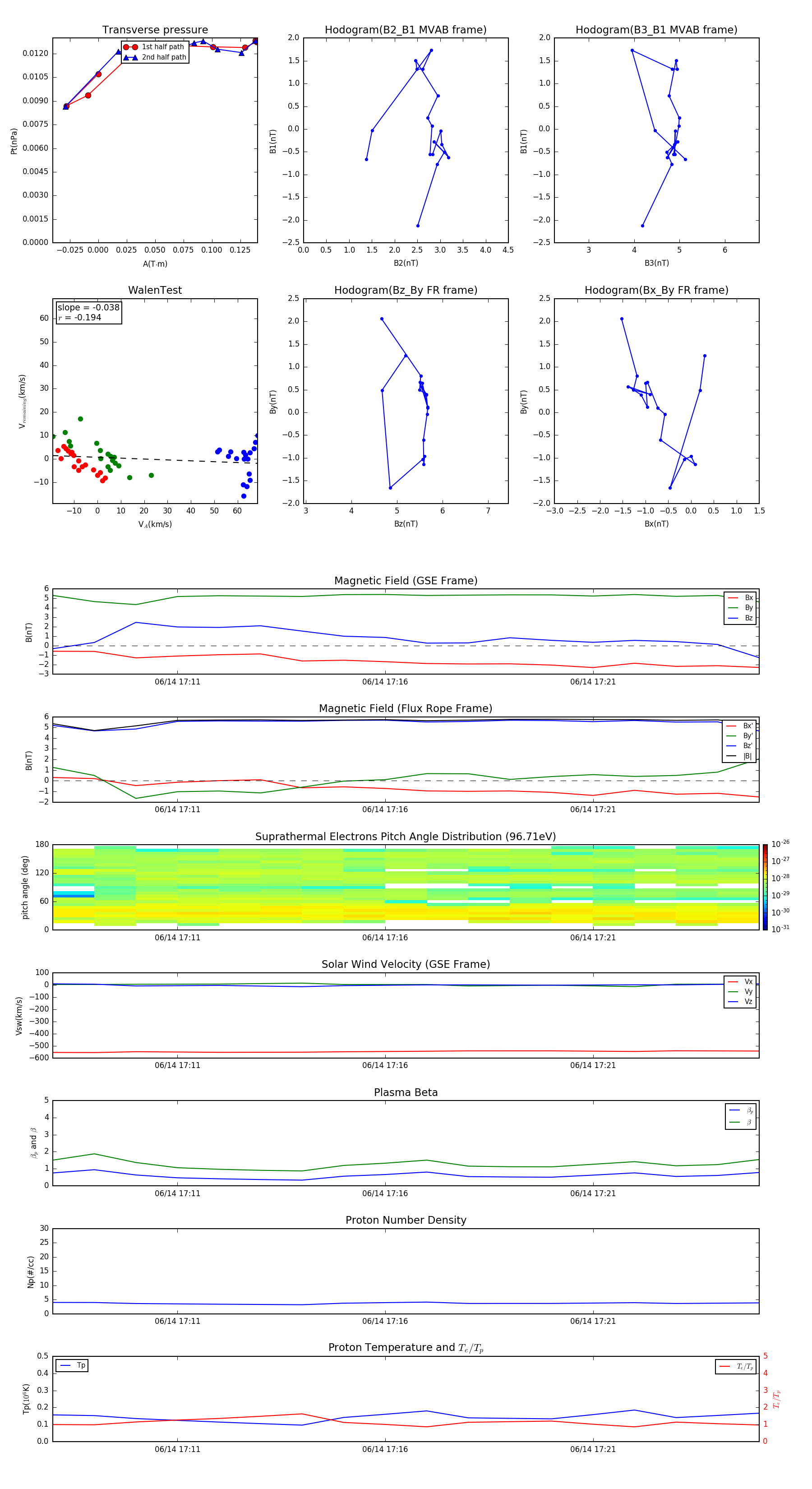Click By legend entry in GSE magnetic field

(x=740, y=608)
